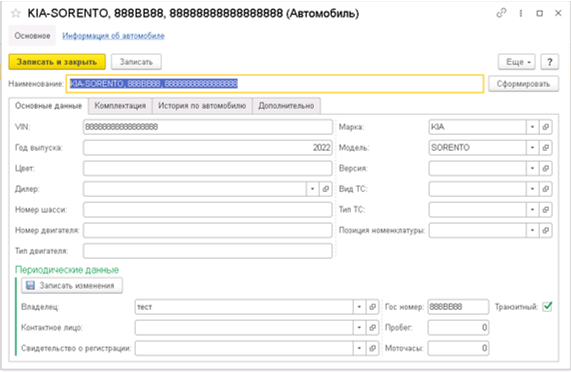The image size is (571, 372).
Task: Expand the Марка dropdown list
Action: coord(532,127)
